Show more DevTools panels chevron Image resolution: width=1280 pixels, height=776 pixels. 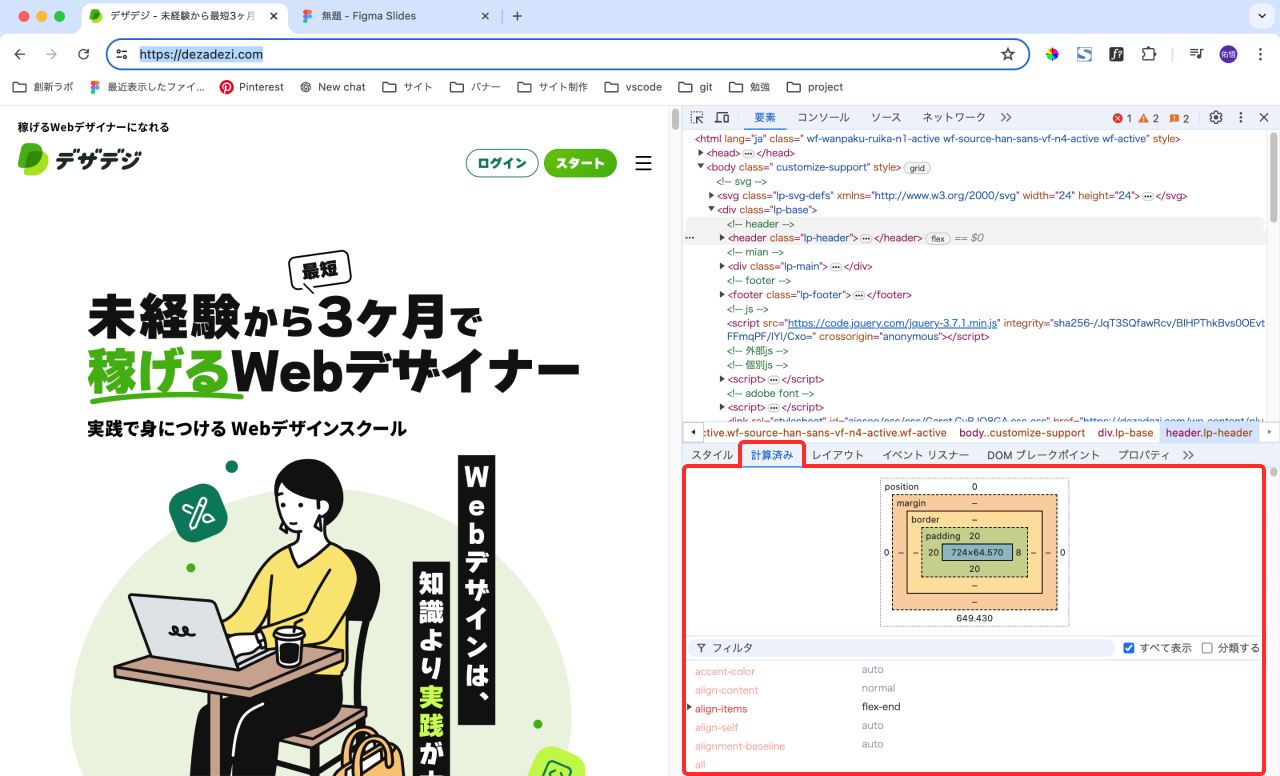pyautogui.click(x=1006, y=117)
